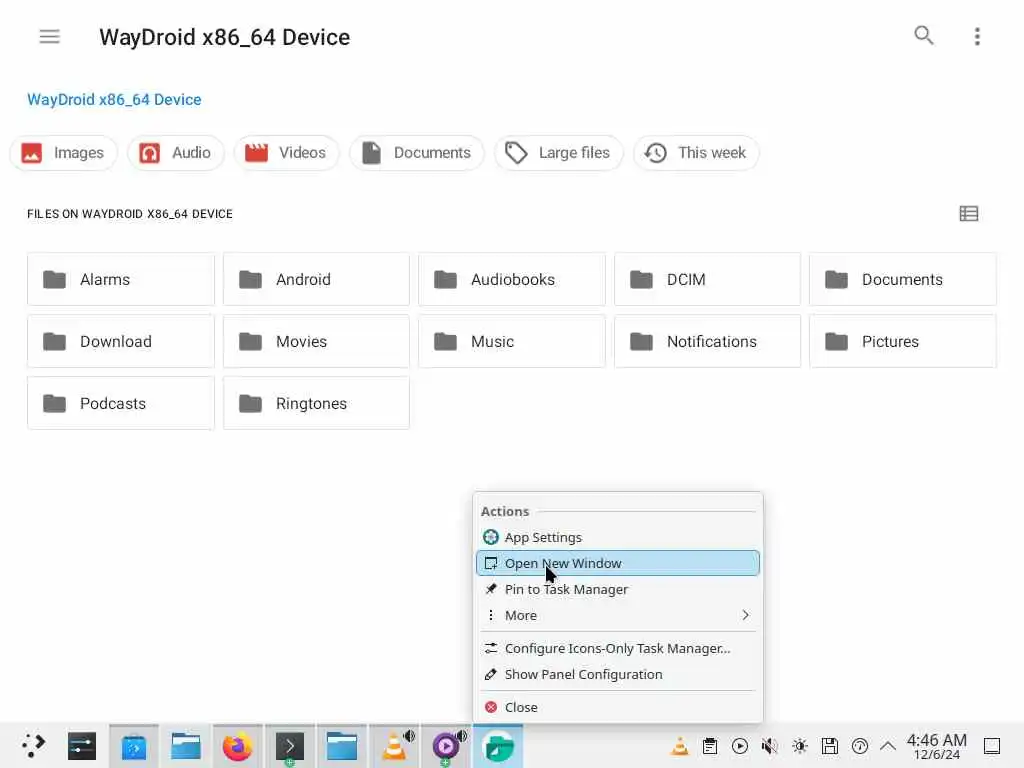Open the Android folder

point(316,280)
